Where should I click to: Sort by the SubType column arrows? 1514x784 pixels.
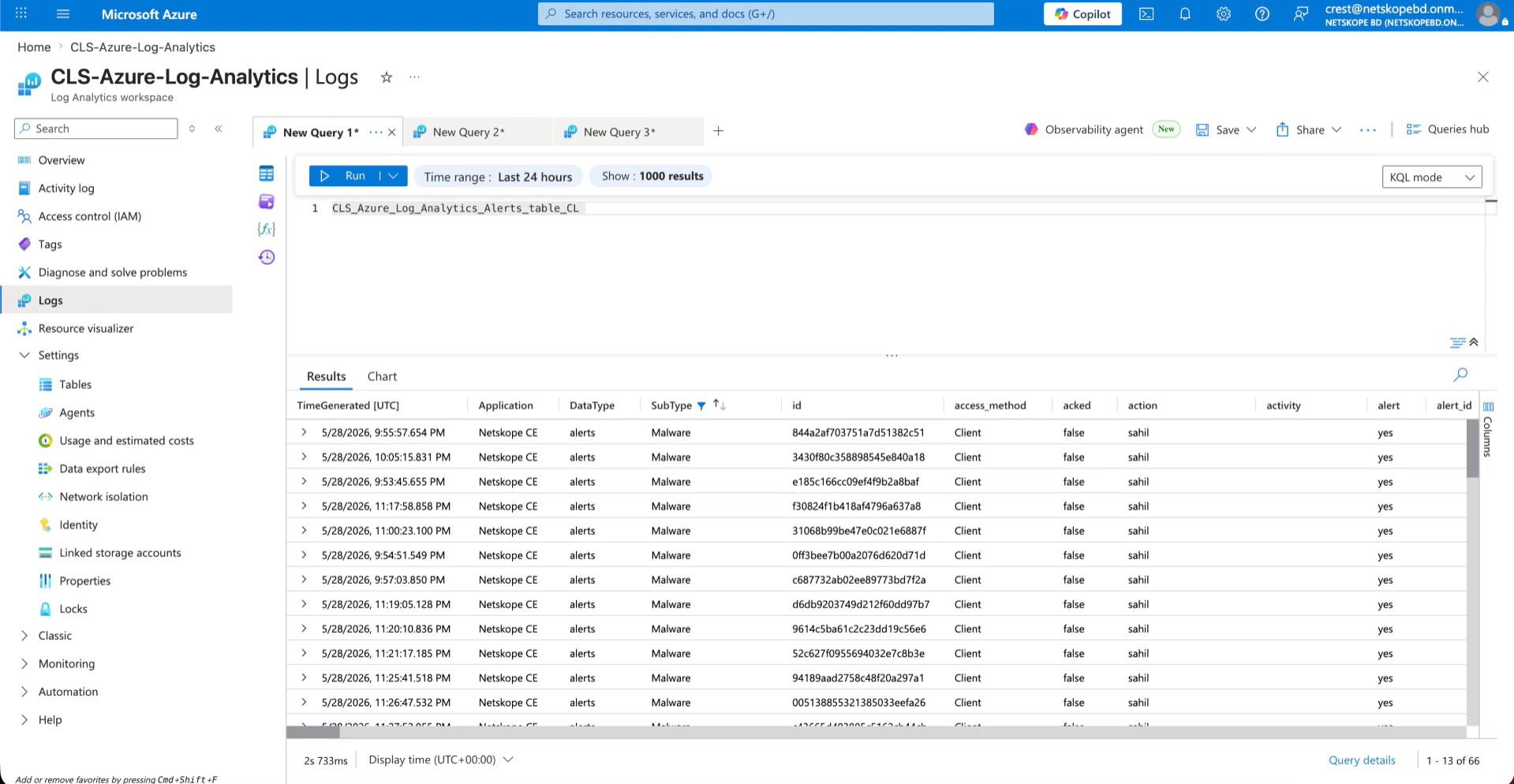[x=719, y=405]
